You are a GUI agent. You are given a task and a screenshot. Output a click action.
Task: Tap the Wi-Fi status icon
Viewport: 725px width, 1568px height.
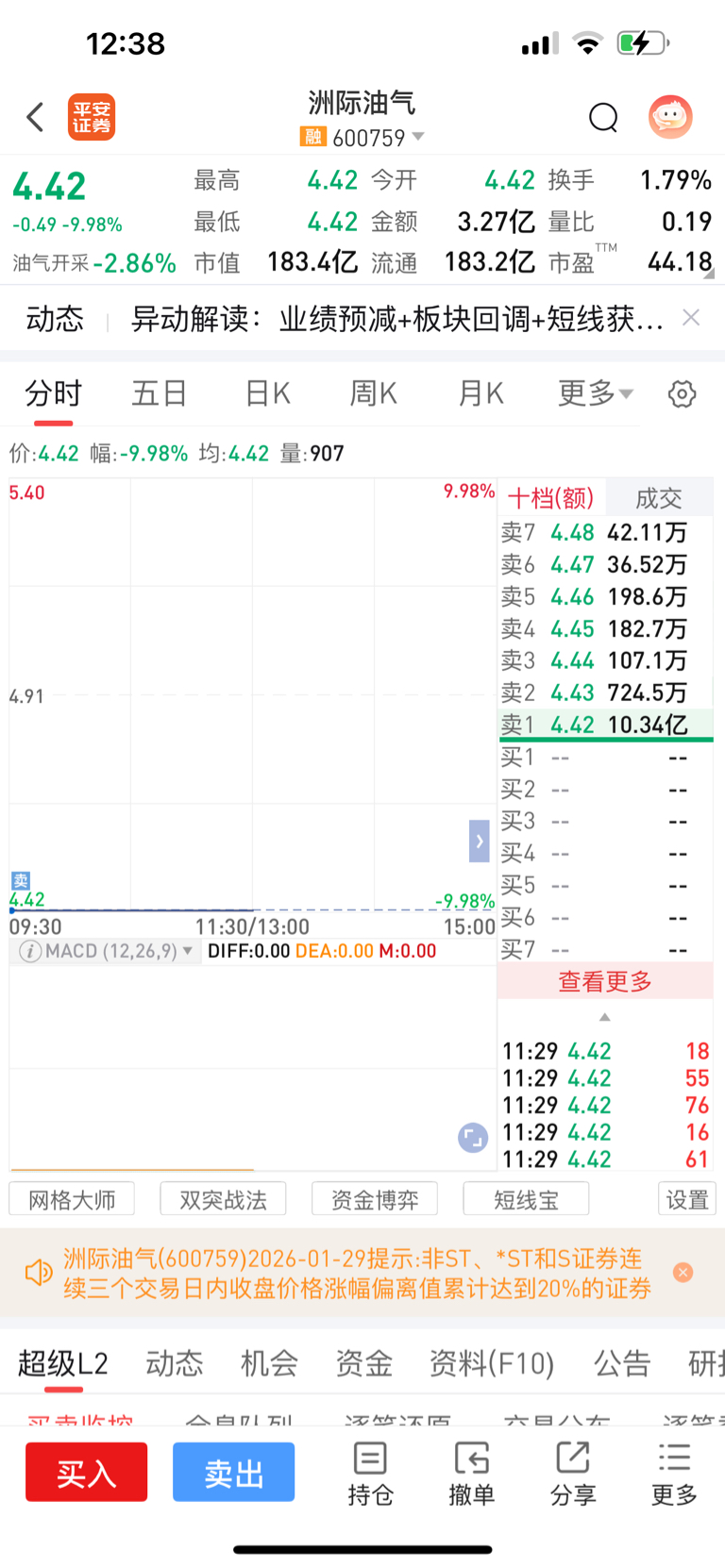coord(588,43)
